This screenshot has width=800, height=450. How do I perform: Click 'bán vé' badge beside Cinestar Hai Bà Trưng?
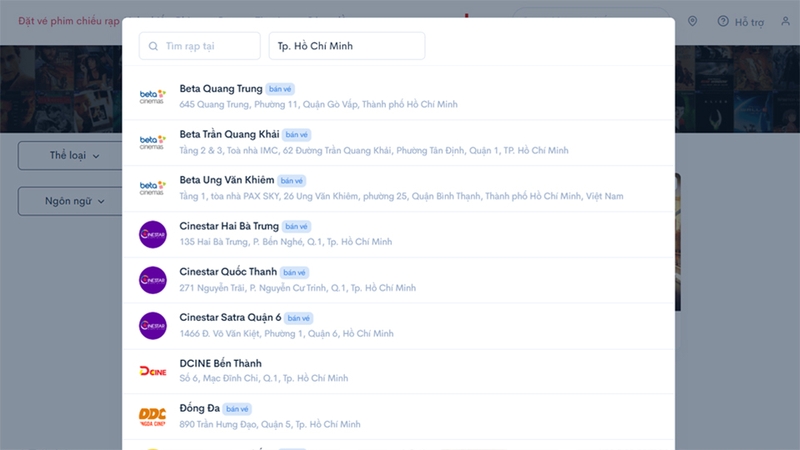click(x=296, y=227)
